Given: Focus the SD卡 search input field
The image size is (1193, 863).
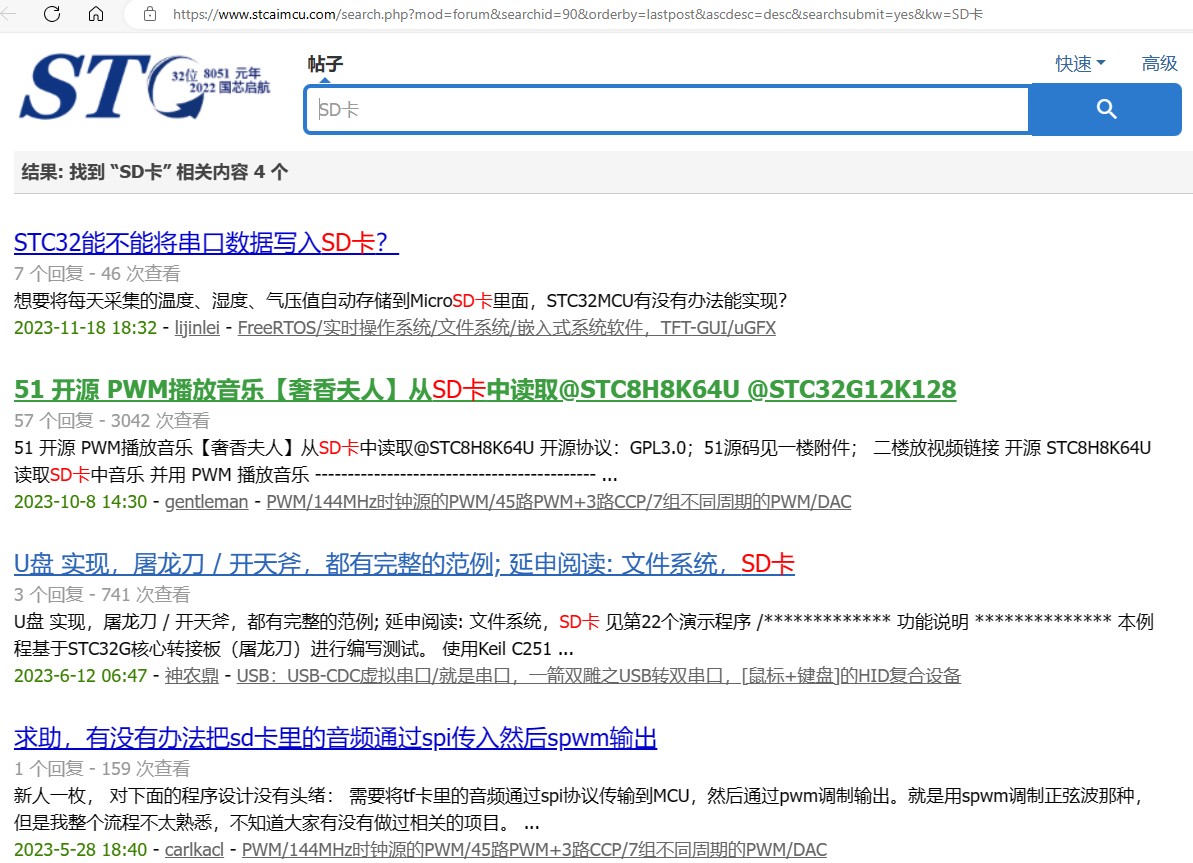Looking at the screenshot, I should click(666, 110).
